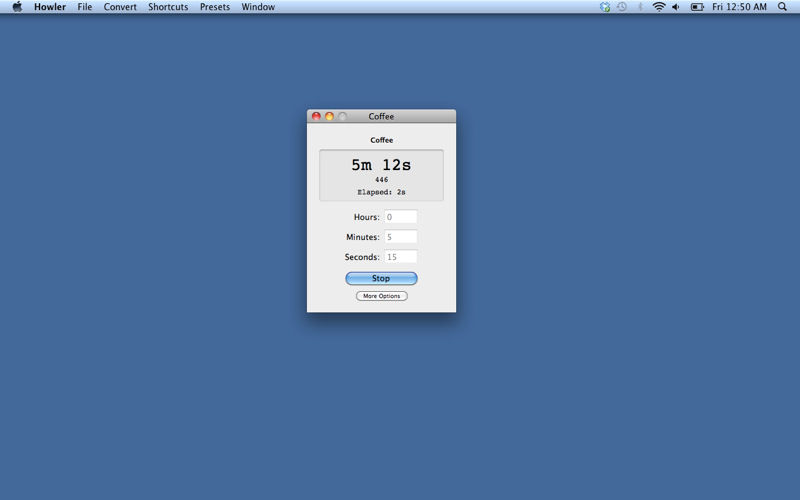
Task: Close the Coffee window with red button
Action: (316, 116)
